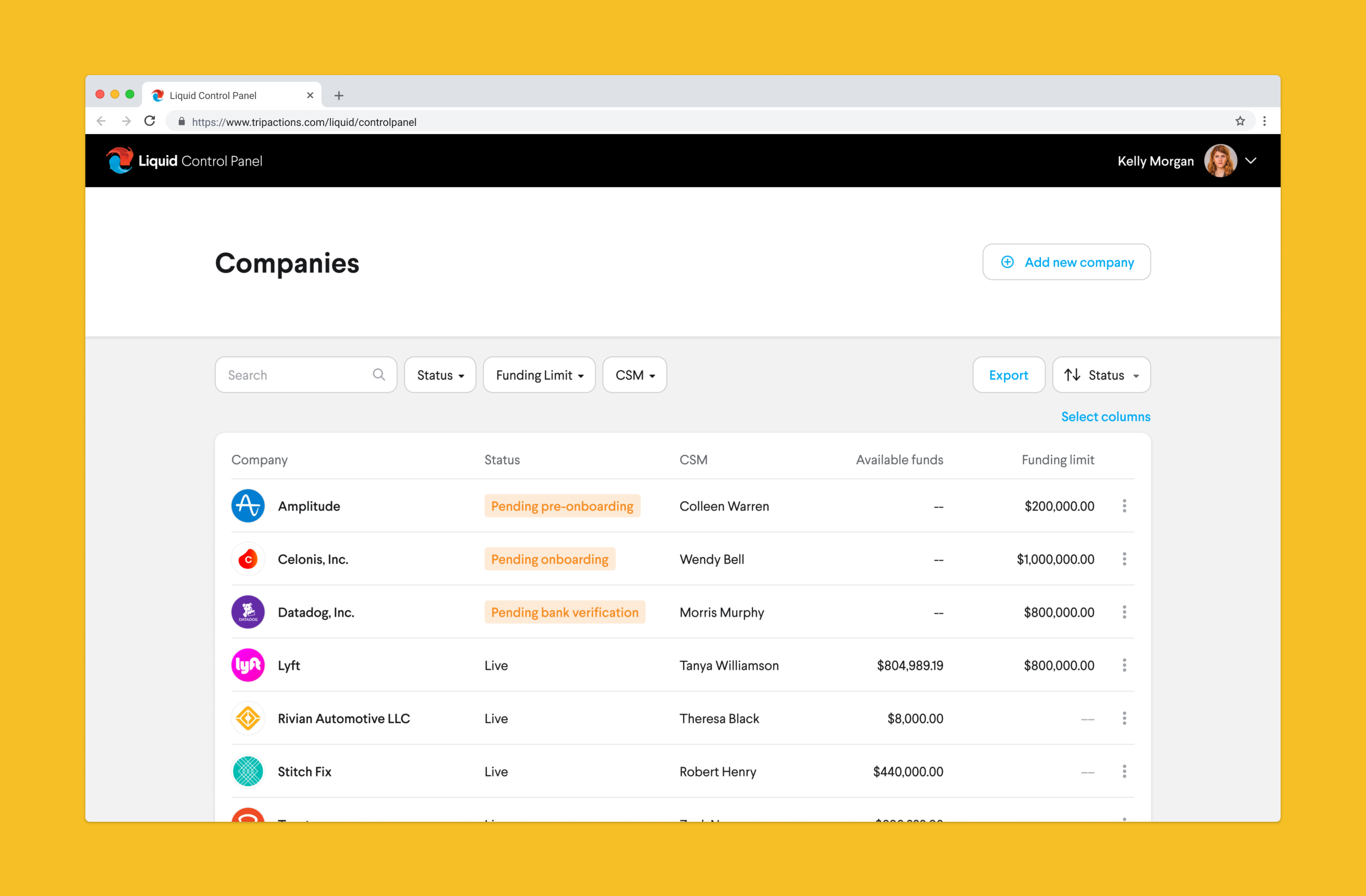Open Chrome's three-dot browser menu

point(1264,121)
